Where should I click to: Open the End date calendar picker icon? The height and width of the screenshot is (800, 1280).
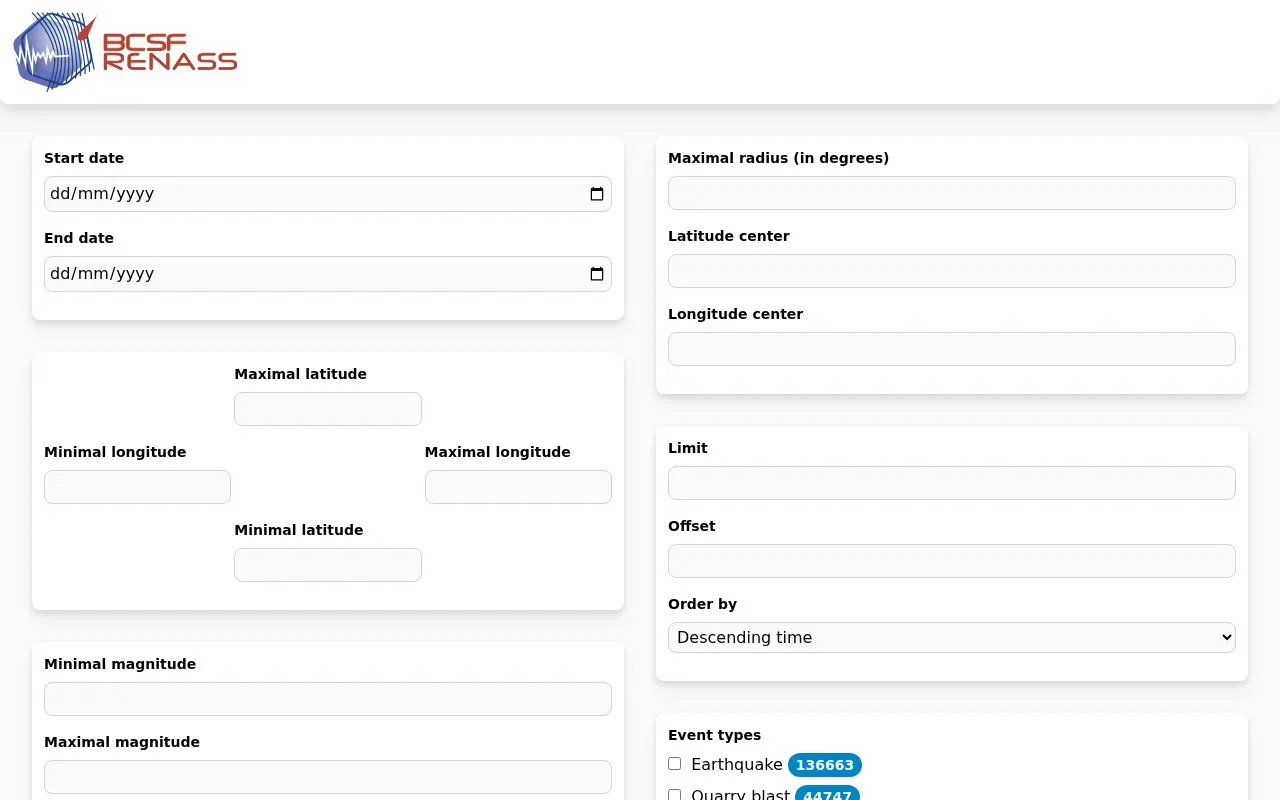[x=597, y=274]
